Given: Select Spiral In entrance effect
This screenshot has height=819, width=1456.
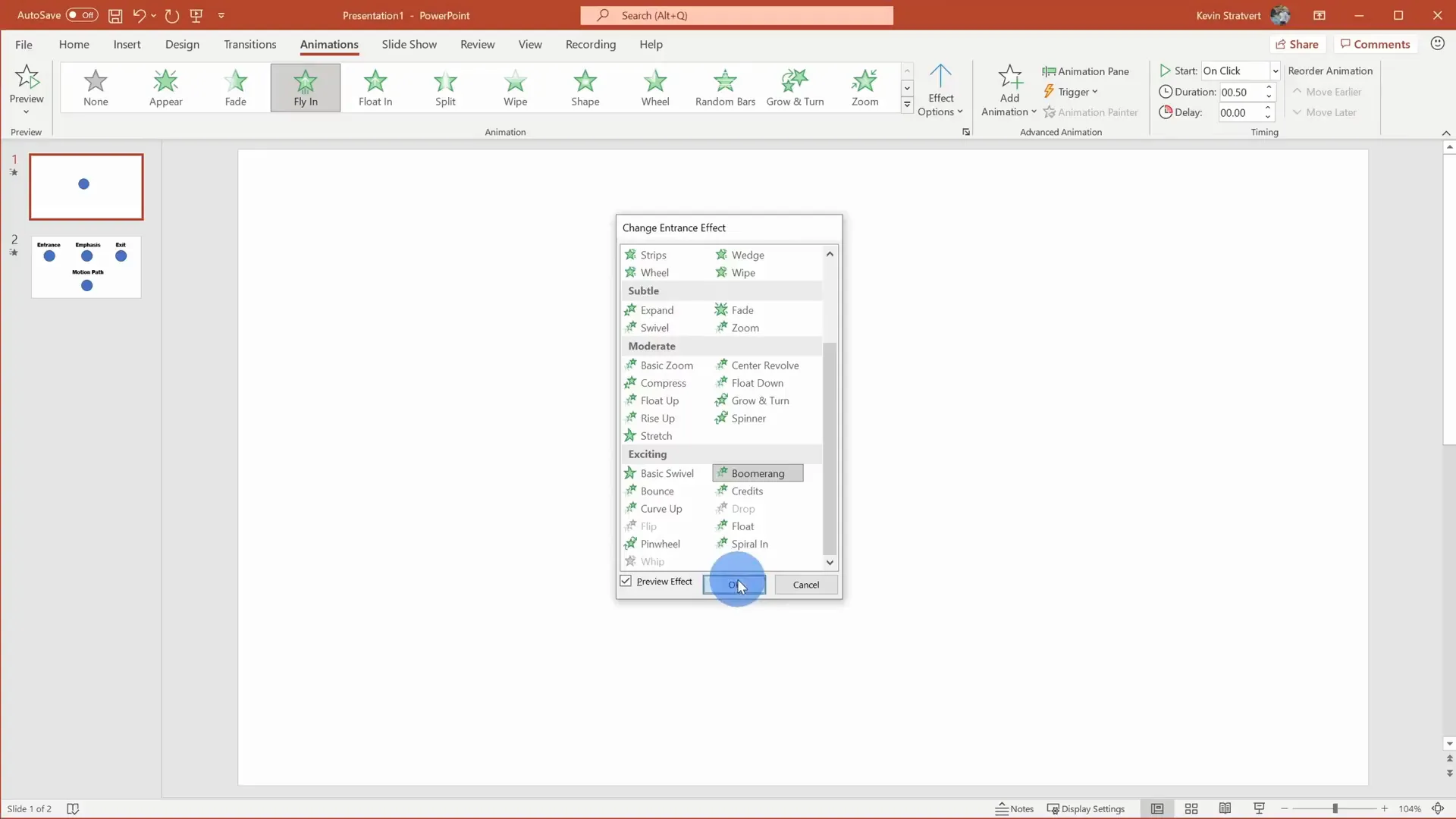Looking at the screenshot, I should pyautogui.click(x=742, y=544).
